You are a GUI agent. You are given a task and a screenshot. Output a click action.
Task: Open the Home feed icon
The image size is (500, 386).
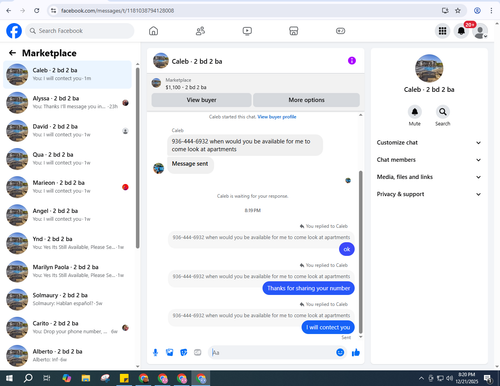(153, 31)
